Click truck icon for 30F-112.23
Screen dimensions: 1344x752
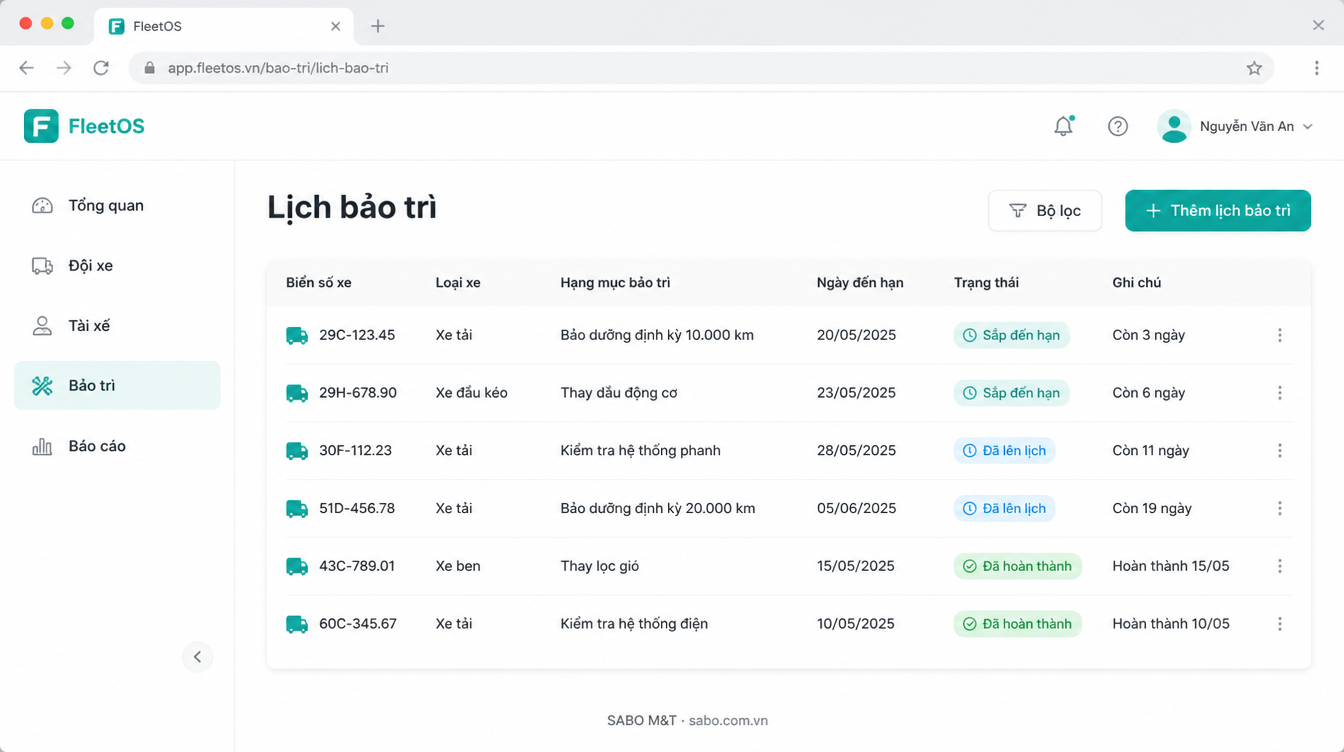pyautogui.click(x=297, y=451)
